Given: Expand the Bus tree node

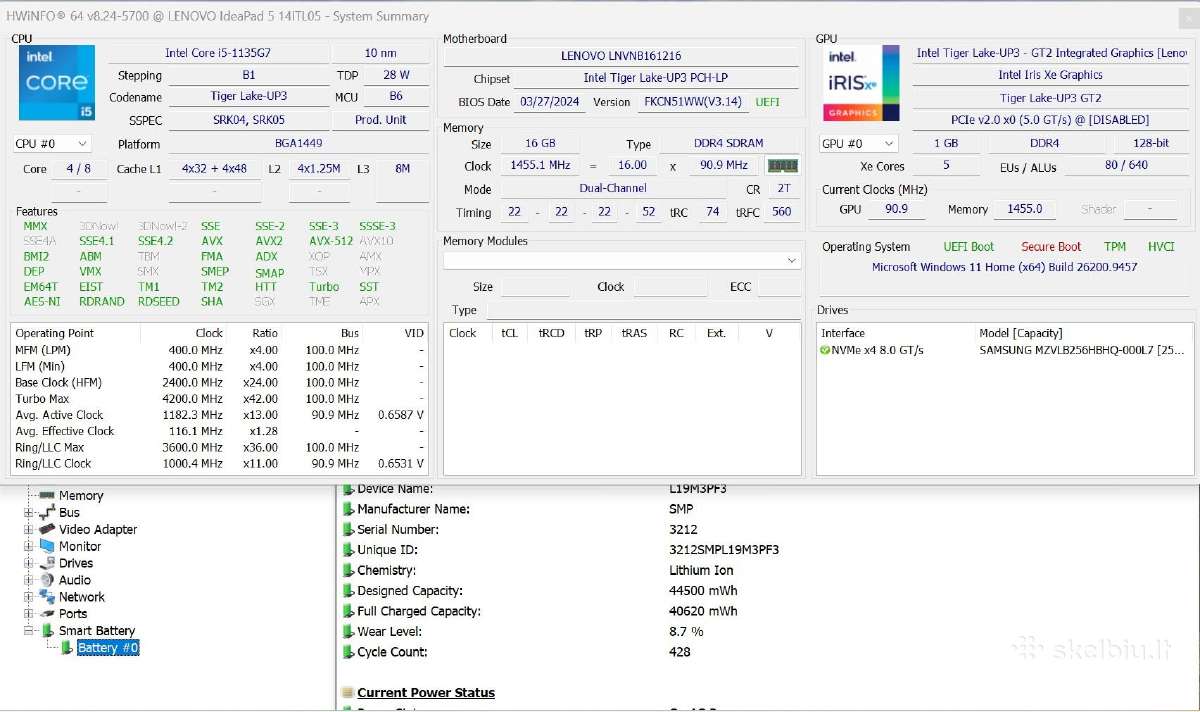Looking at the screenshot, I should (x=29, y=512).
